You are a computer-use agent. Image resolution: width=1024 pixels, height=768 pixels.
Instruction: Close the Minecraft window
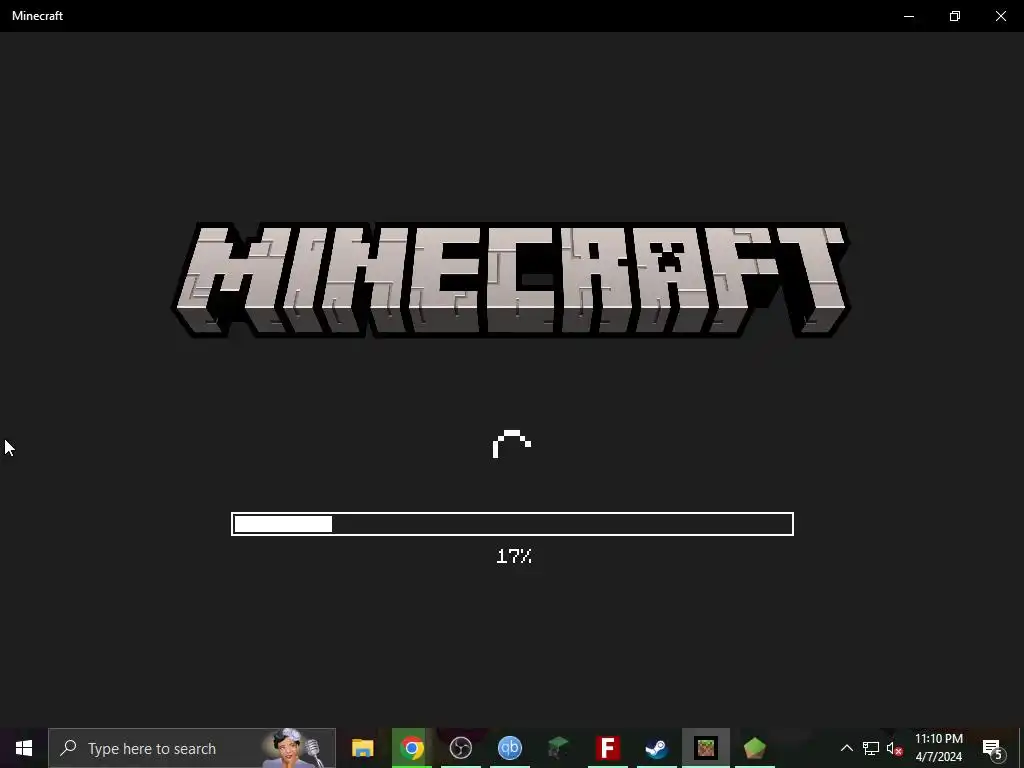pyautogui.click(x=1000, y=16)
